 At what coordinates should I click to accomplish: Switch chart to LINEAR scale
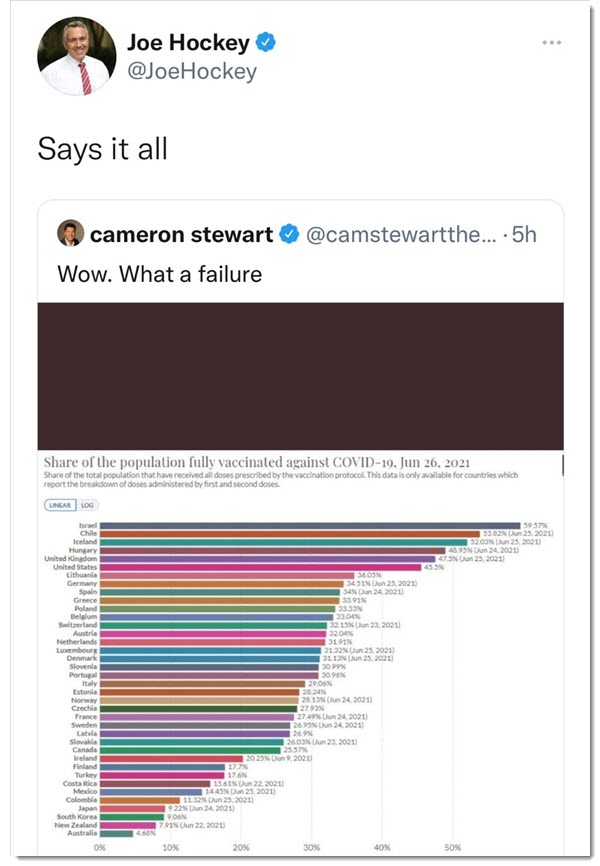[61, 505]
